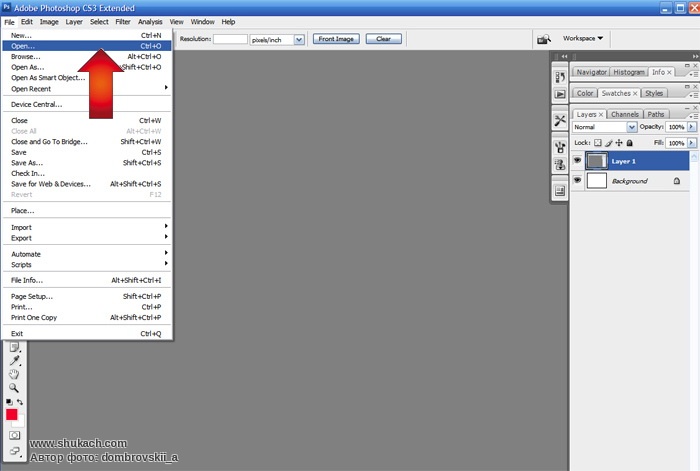Open Info panel options menu icon
Image resolution: width=700 pixels, height=471 pixels.
[x=693, y=74]
